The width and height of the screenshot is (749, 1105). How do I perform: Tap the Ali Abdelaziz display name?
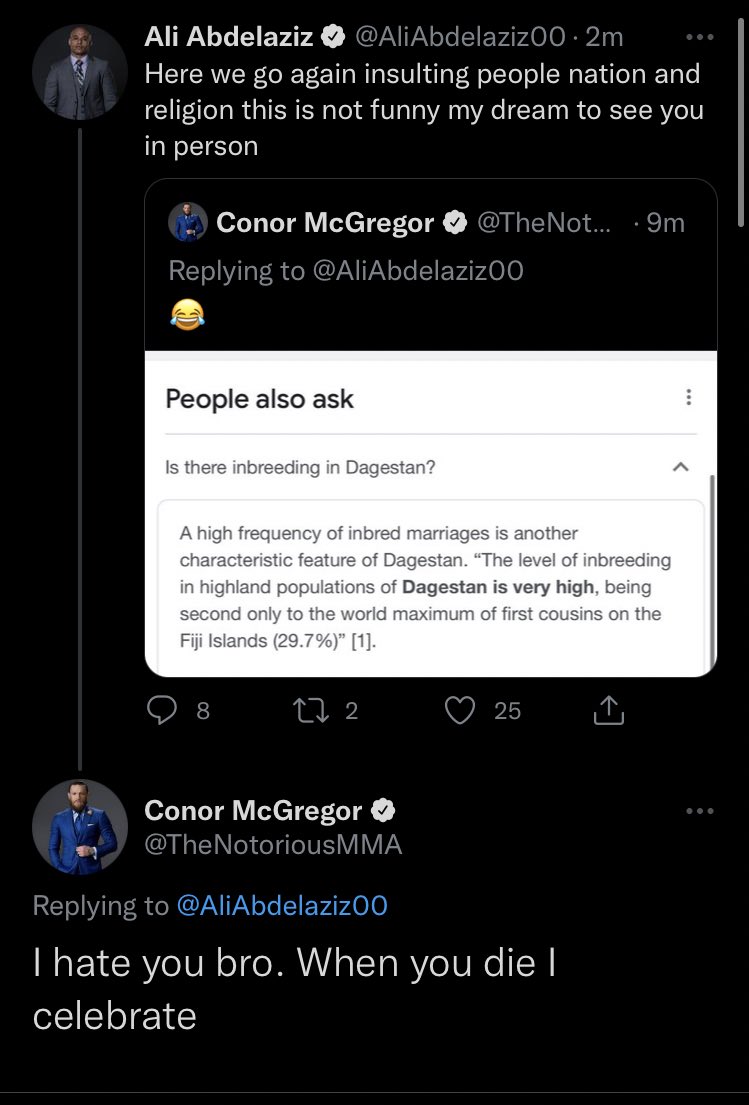pos(229,36)
